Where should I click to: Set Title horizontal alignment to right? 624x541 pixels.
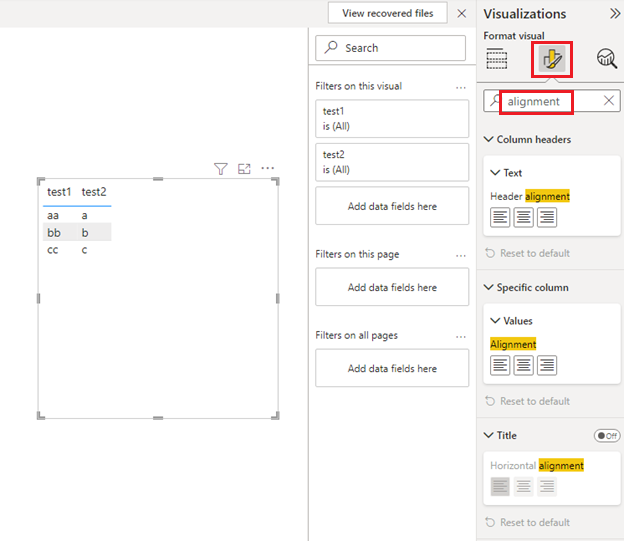coord(547,486)
